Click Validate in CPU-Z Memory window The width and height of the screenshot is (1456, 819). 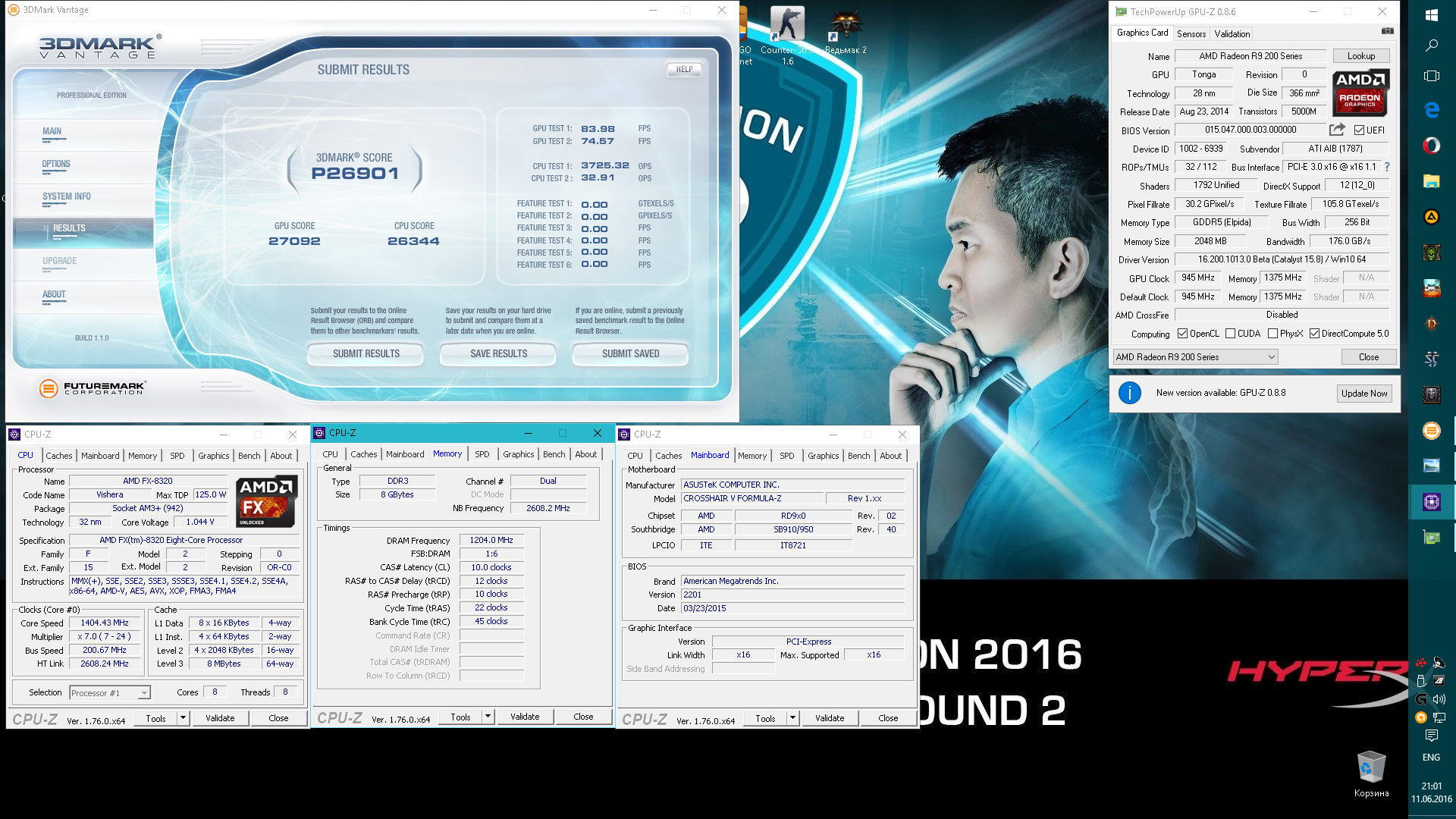tap(525, 717)
